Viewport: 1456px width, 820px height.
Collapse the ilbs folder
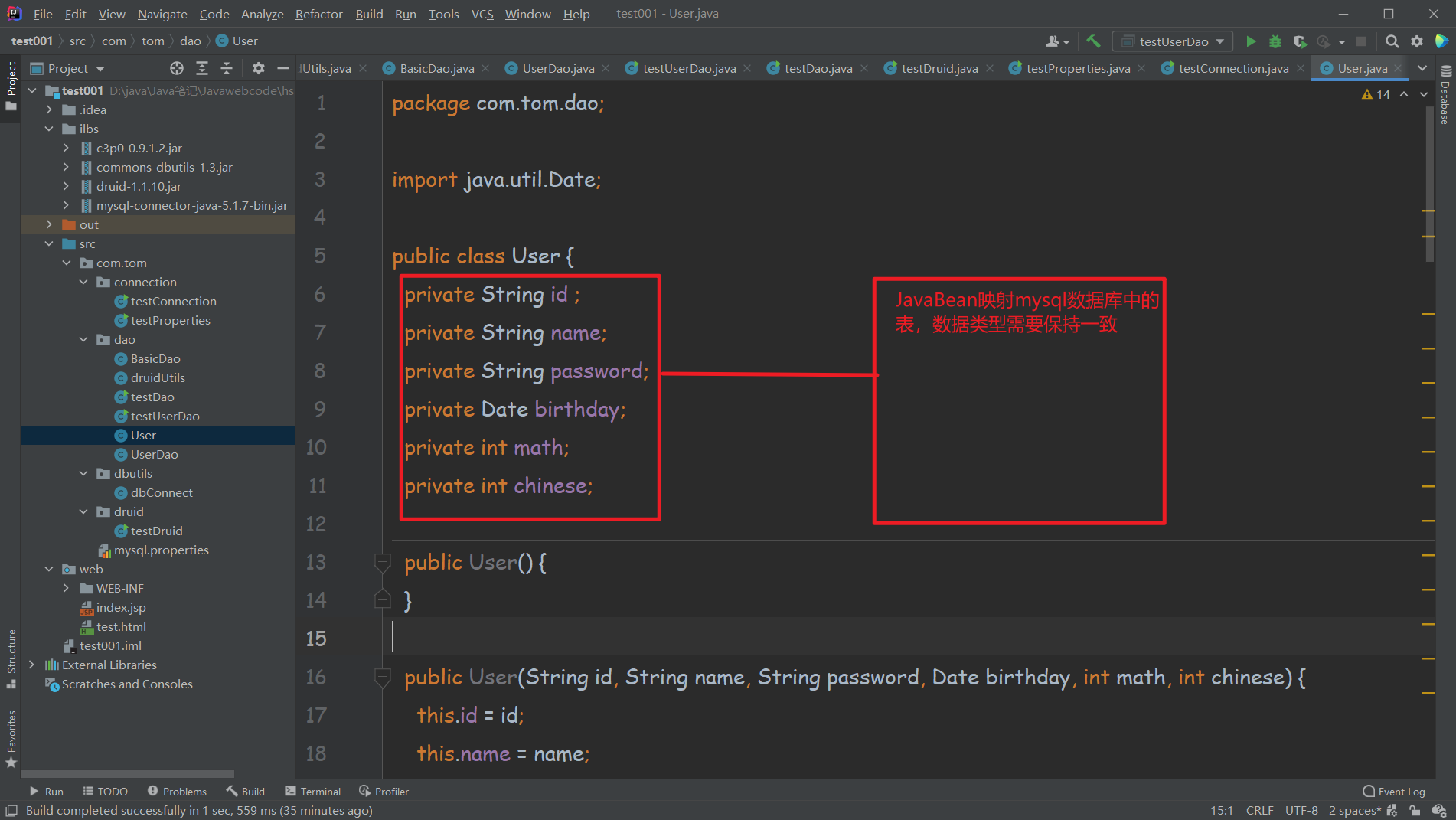coord(49,129)
